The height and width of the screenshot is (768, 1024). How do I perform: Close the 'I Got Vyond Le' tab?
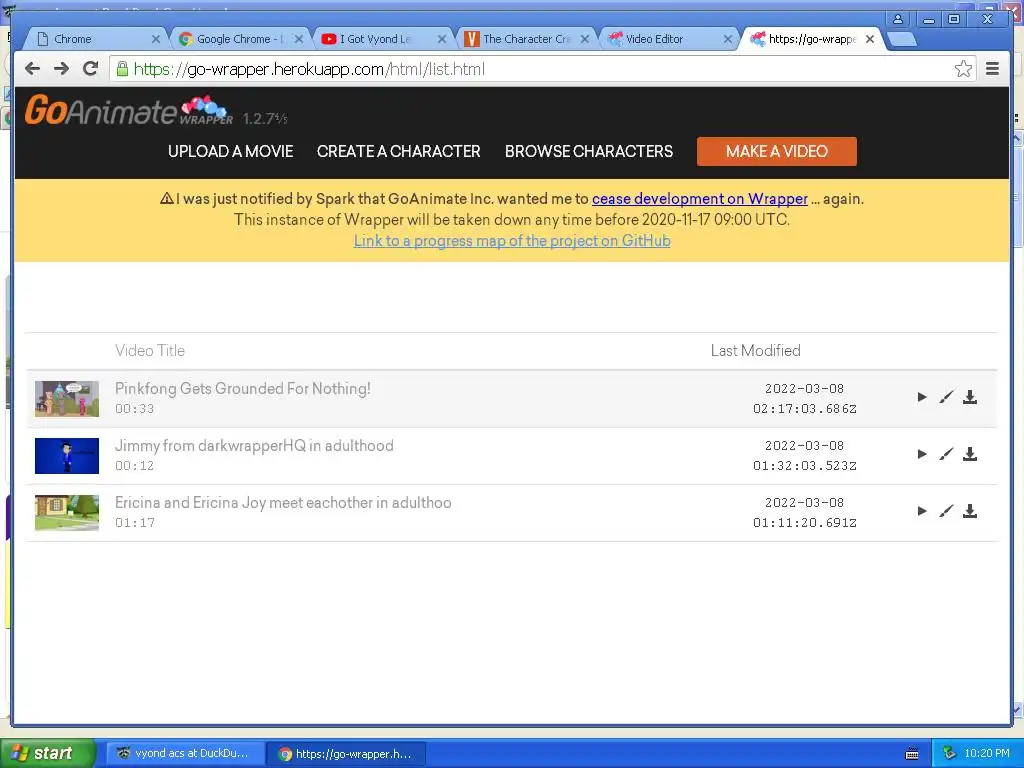pos(441,39)
